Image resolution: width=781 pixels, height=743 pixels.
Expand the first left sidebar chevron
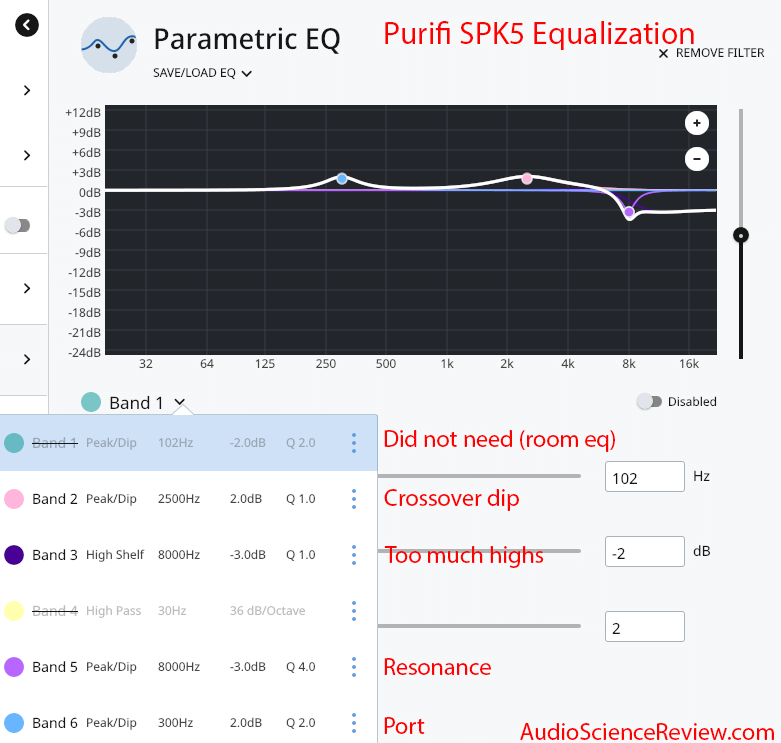point(27,91)
